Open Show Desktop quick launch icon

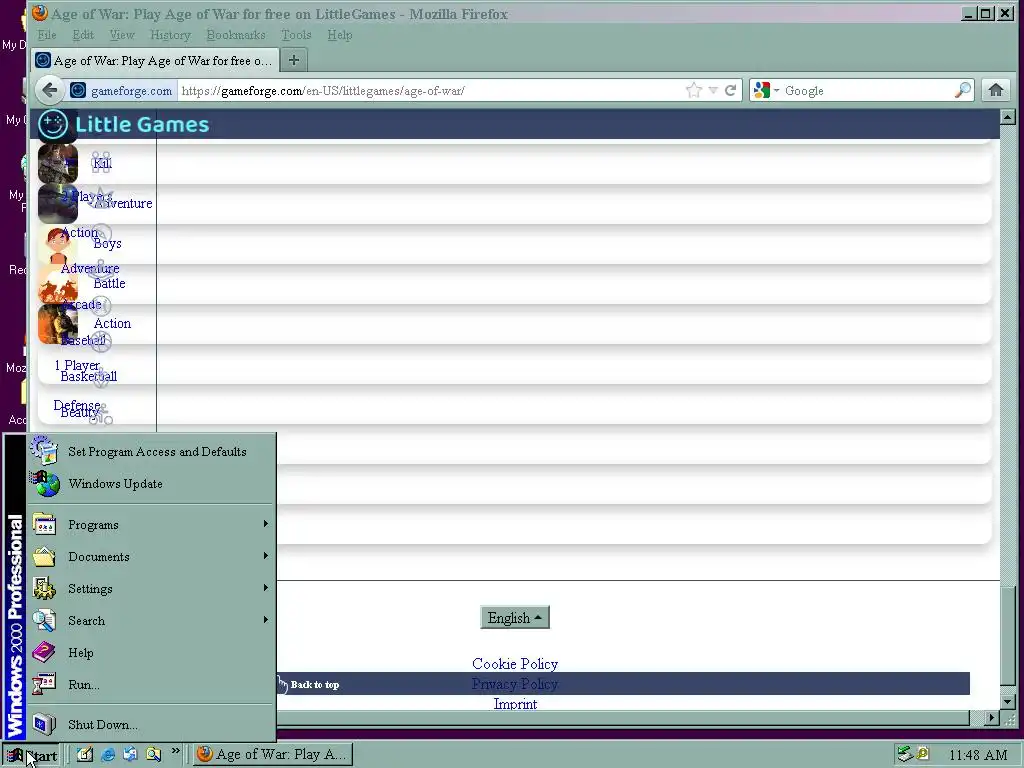click(x=85, y=754)
